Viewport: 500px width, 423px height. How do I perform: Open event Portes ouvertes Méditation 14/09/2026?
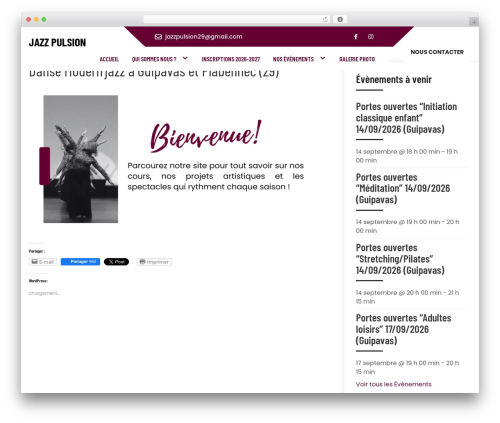(403, 188)
